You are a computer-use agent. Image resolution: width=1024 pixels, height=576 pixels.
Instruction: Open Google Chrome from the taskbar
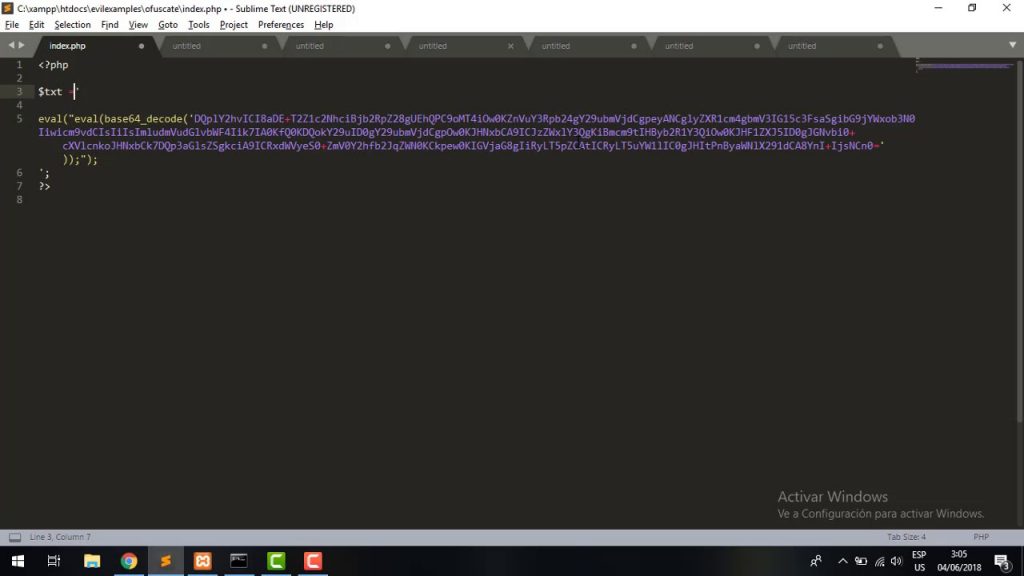coord(129,561)
